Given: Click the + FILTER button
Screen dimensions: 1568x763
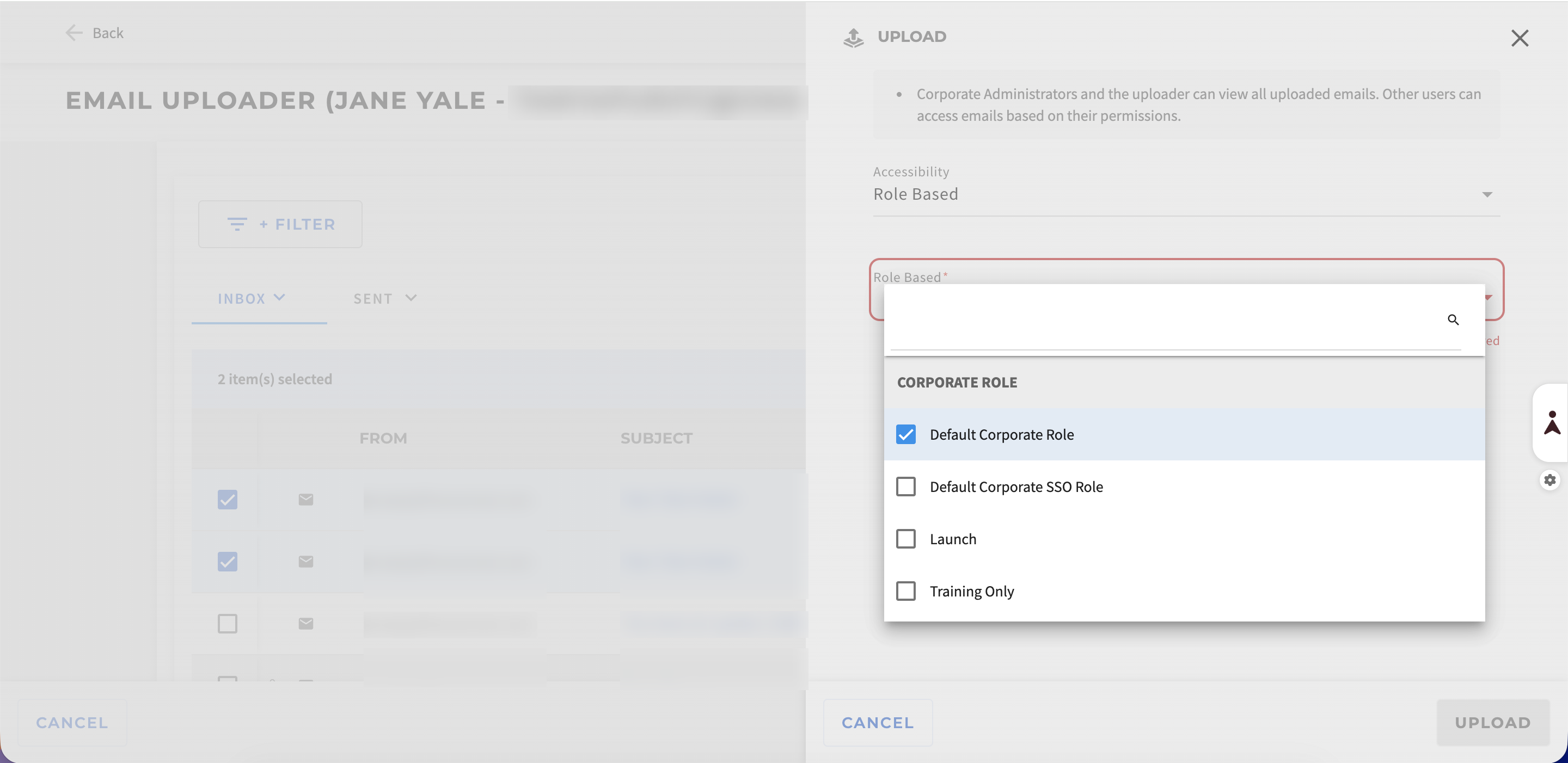Looking at the screenshot, I should point(280,224).
